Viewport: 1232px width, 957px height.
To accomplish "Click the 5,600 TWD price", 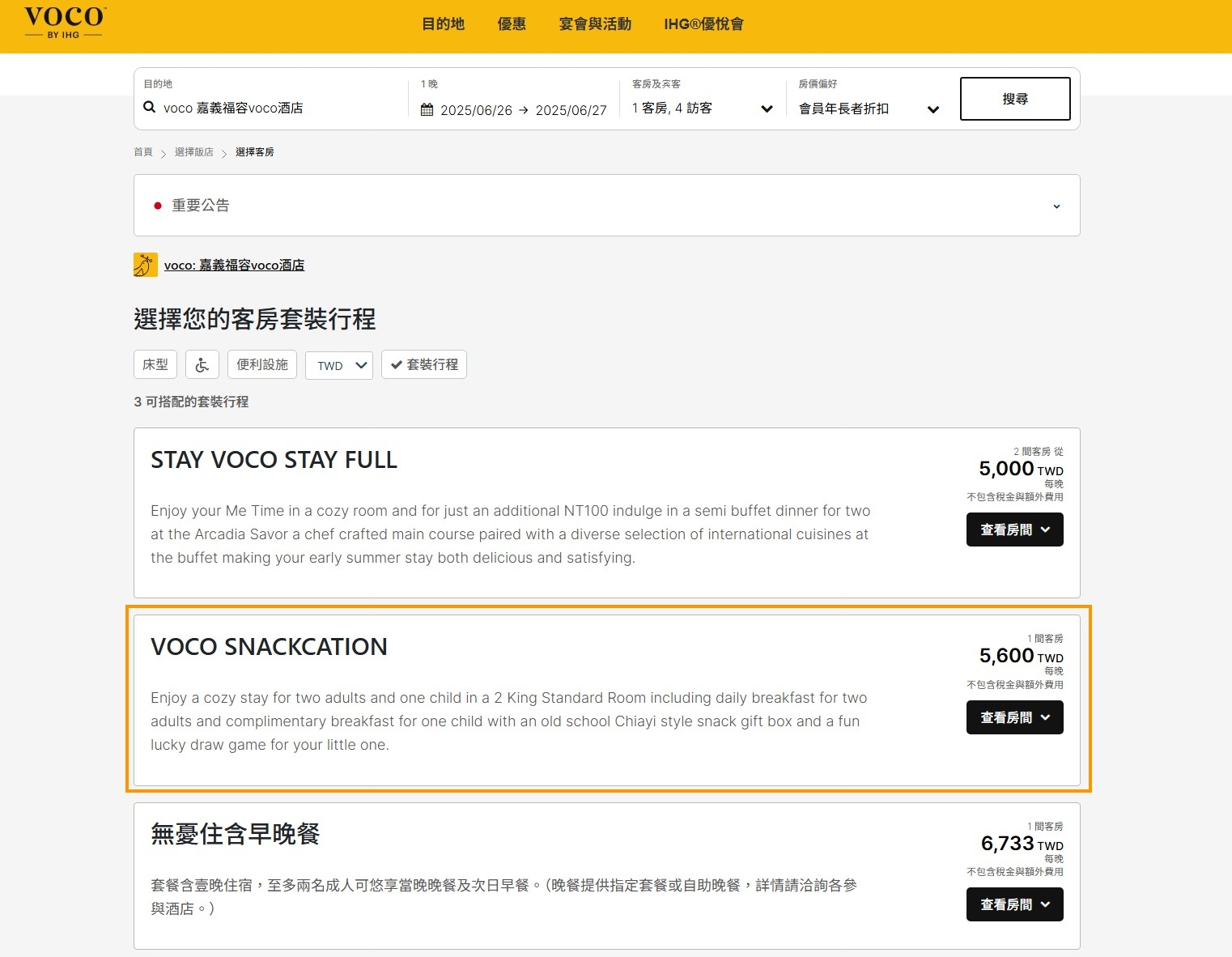I will tap(1021, 656).
